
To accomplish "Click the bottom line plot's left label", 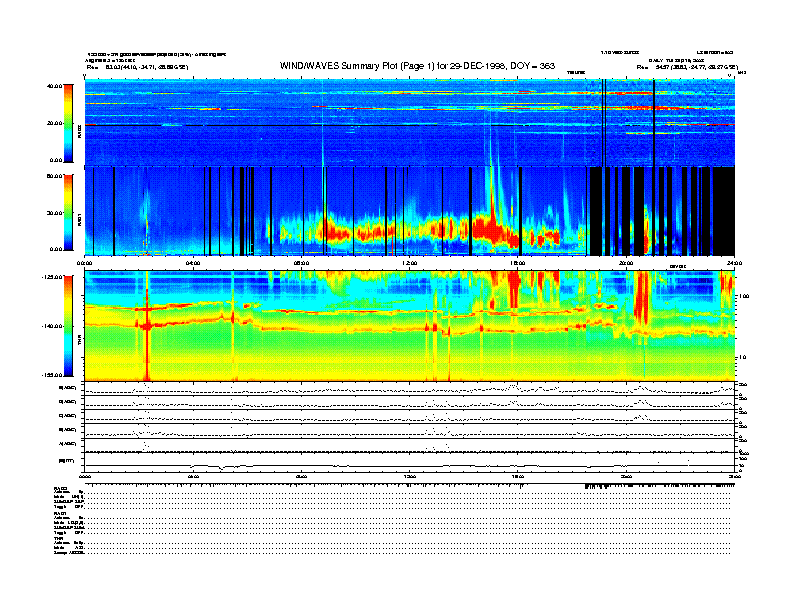I will tap(67, 461).
